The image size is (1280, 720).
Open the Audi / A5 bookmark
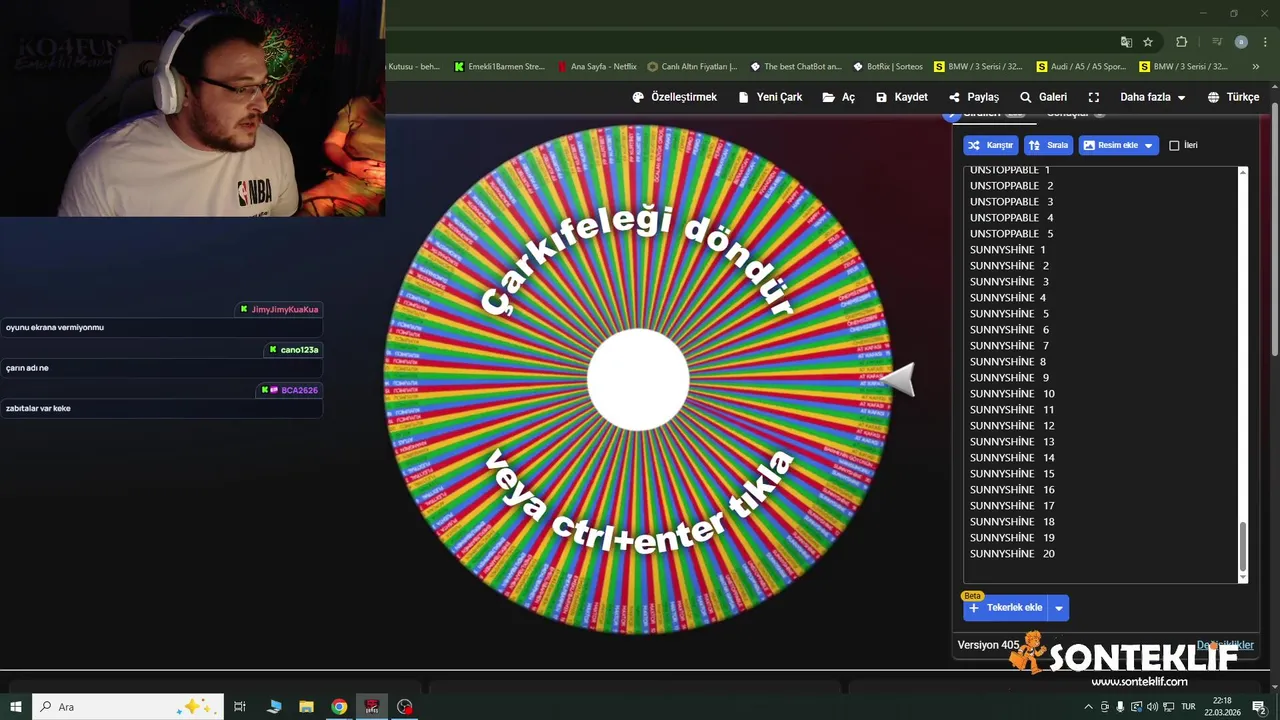(x=1081, y=67)
